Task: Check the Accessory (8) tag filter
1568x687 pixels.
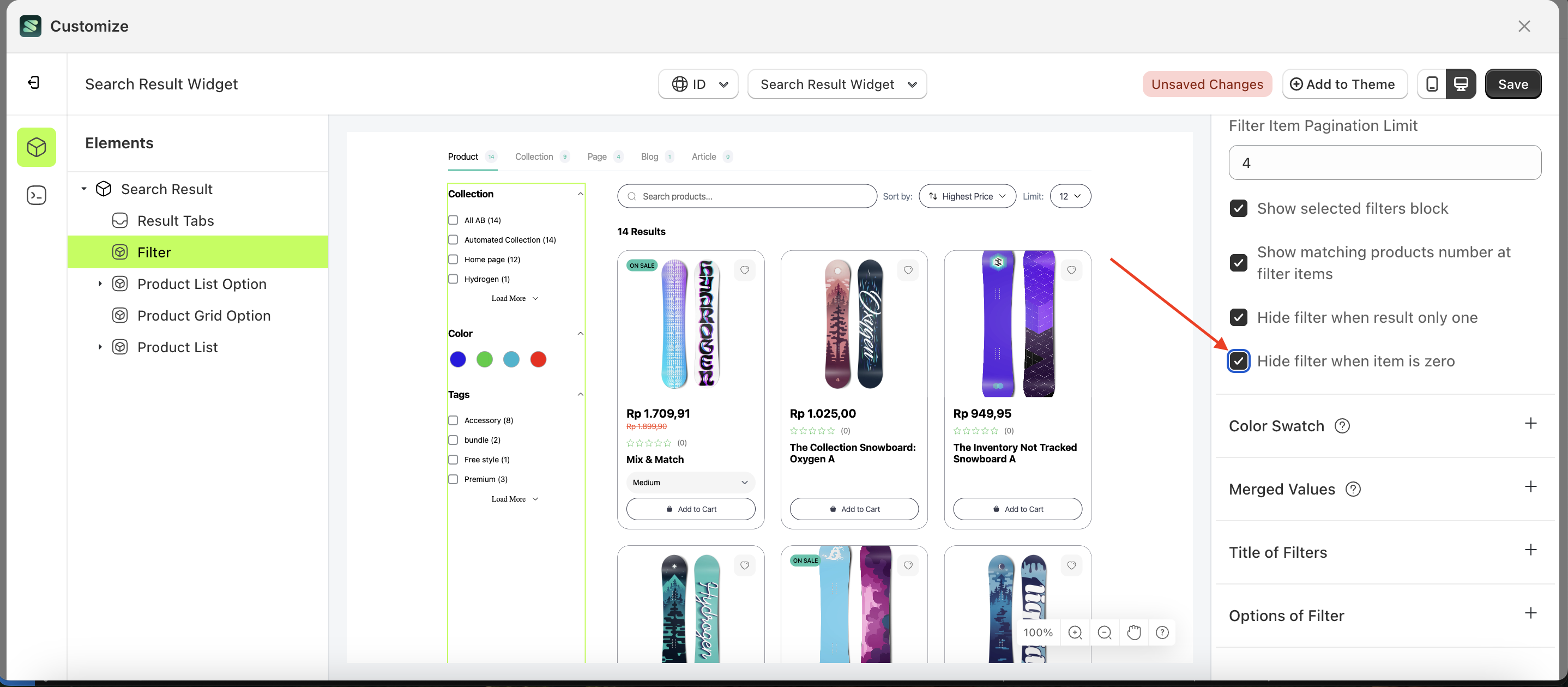Action: coord(453,420)
